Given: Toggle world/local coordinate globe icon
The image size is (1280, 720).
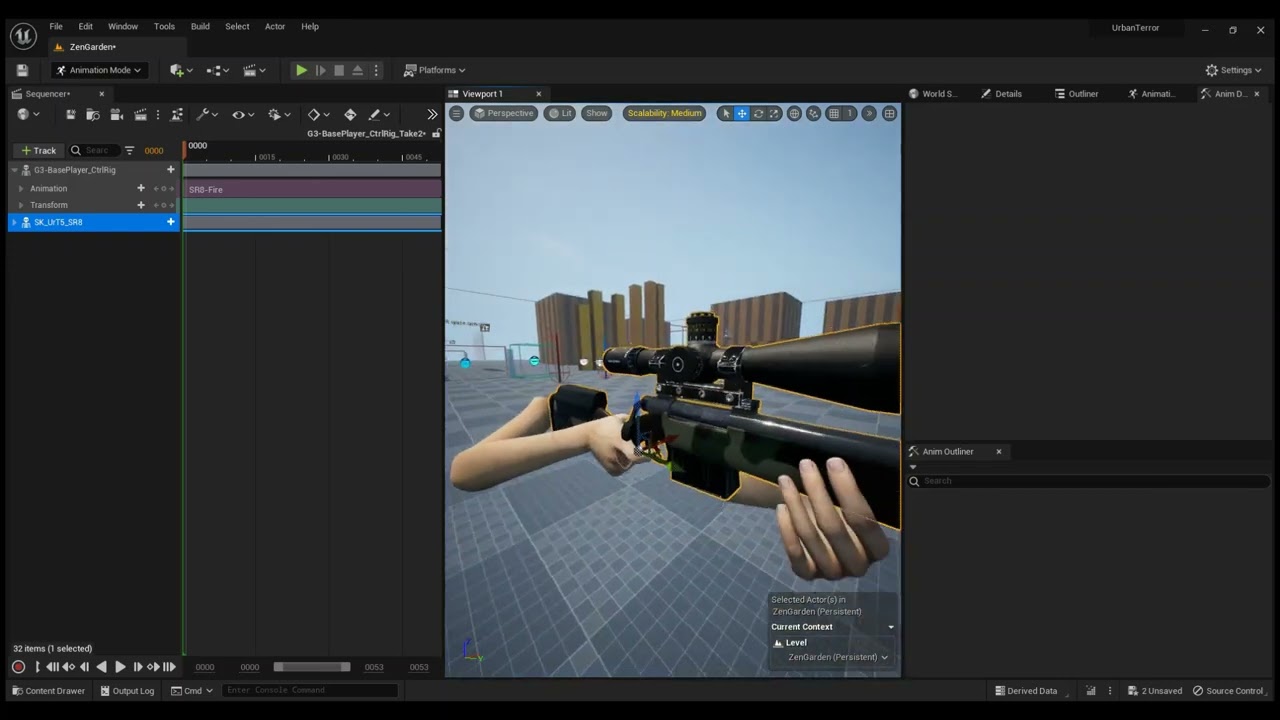Looking at the screenshot, I should [x=794, y=113].
